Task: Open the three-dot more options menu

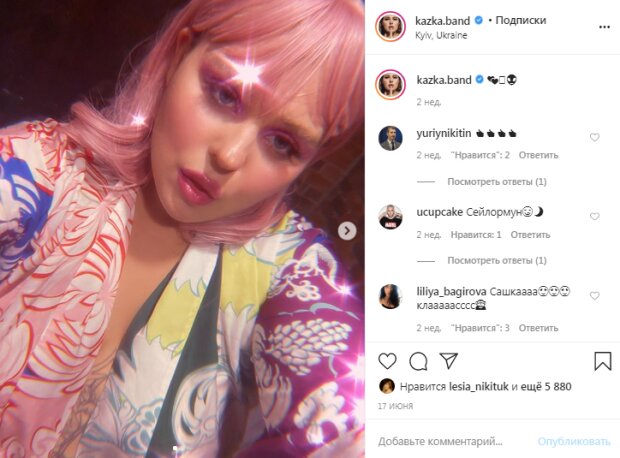Action: [x=604, y=27]
